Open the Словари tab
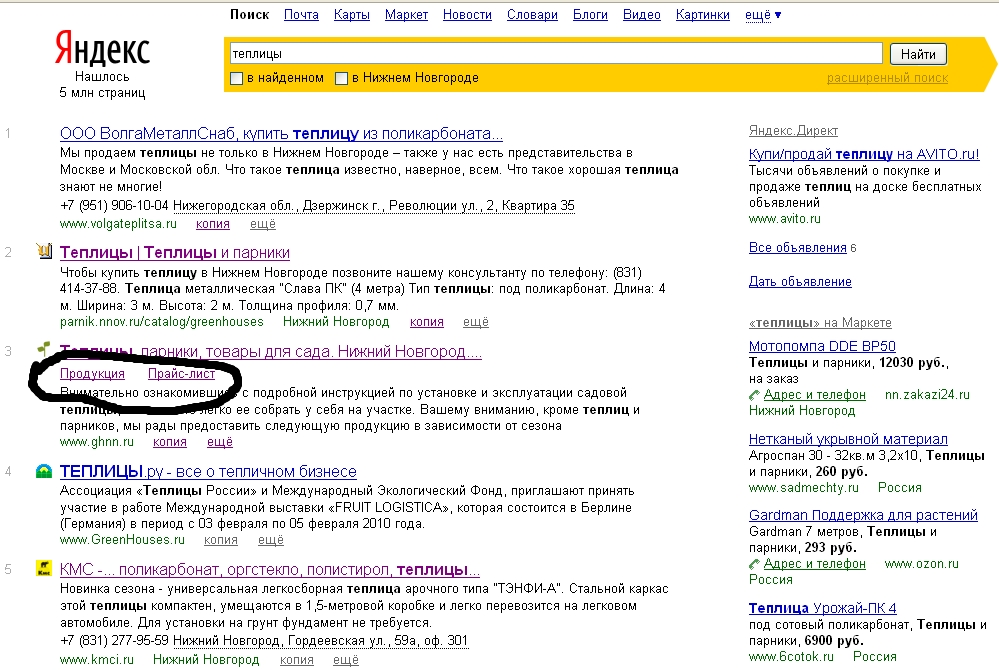 click(533, 15)
